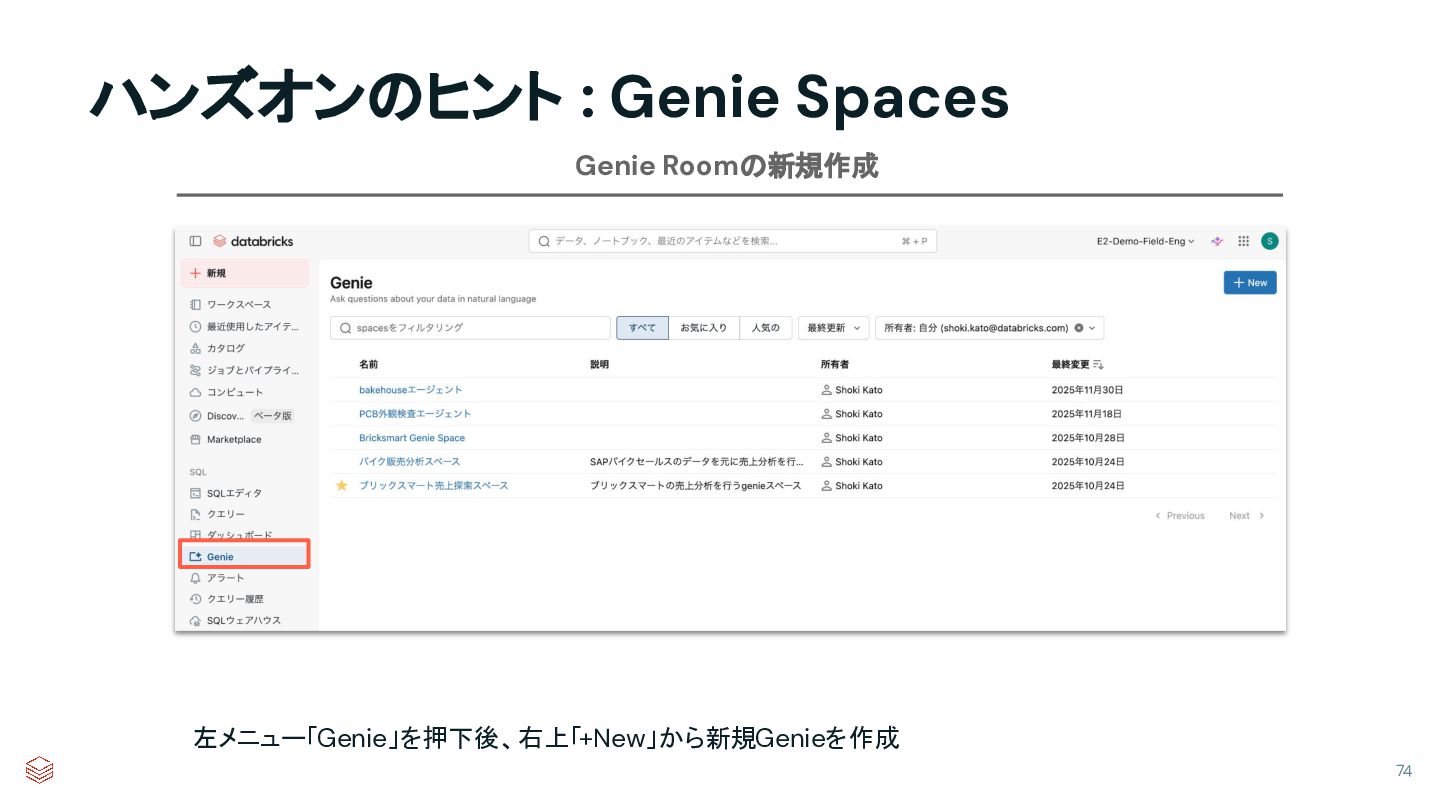Image resolution: width=1440 pixels, height=810 pixels.
Task: Click the green user avatar S
Action: tap(1270, 241)
